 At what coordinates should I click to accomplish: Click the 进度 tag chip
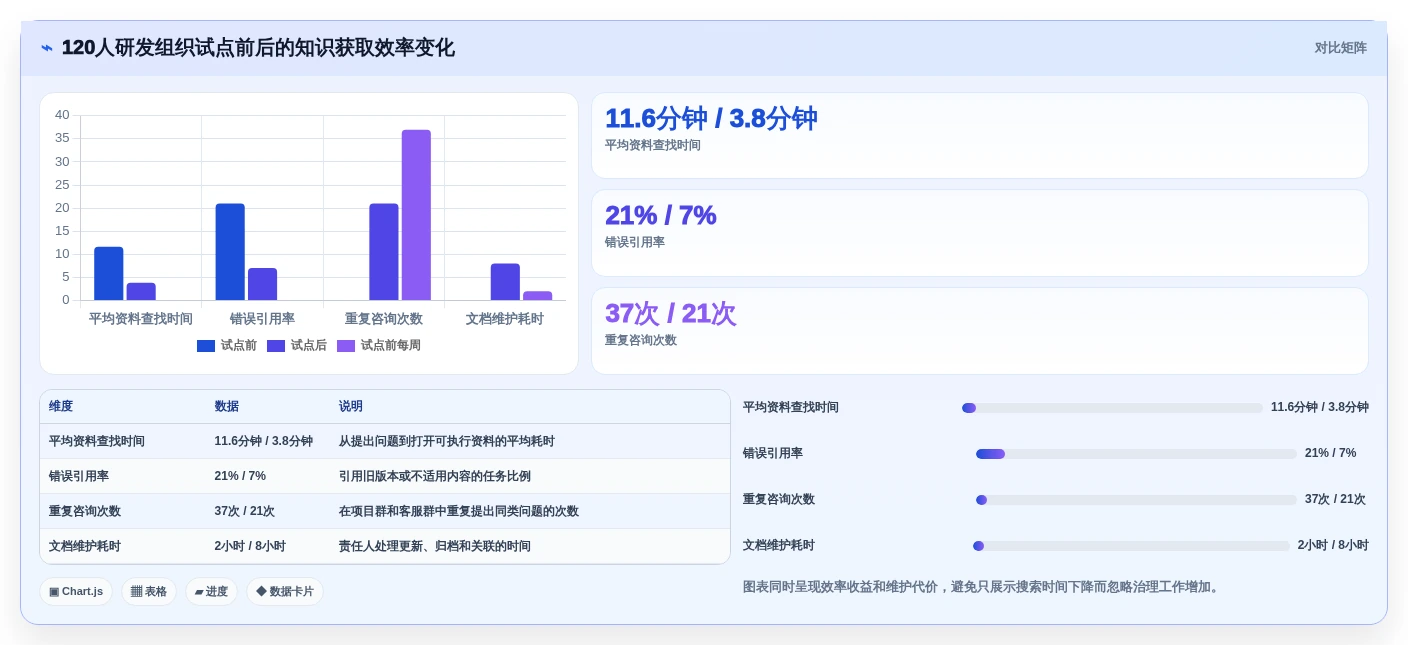click(x=211, y=591)
